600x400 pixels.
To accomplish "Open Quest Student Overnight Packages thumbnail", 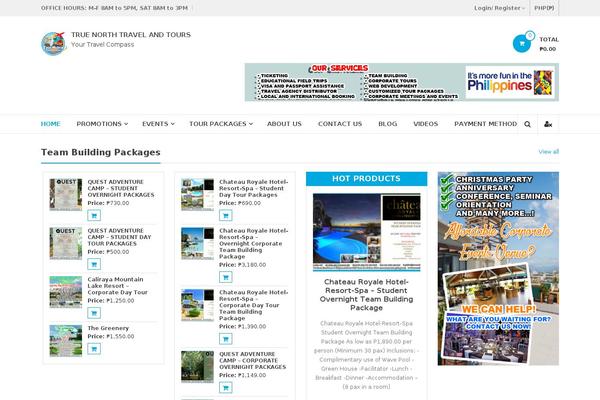I will tap(65, 194).
